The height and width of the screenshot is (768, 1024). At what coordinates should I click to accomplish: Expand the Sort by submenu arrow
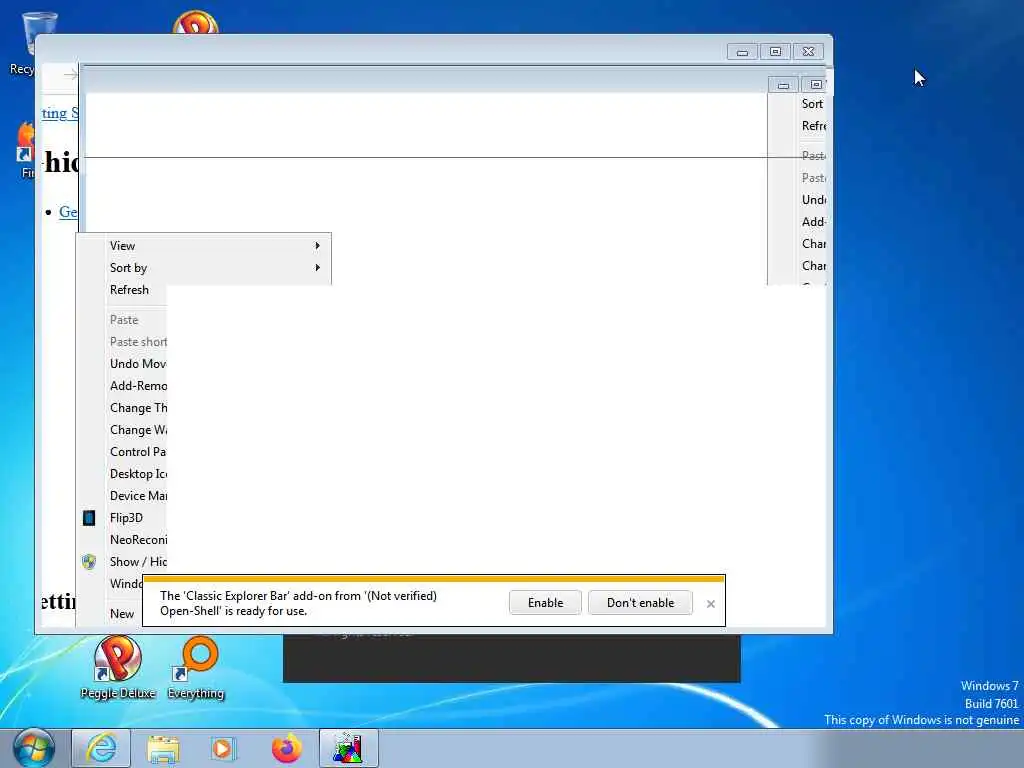click(317, 268)
